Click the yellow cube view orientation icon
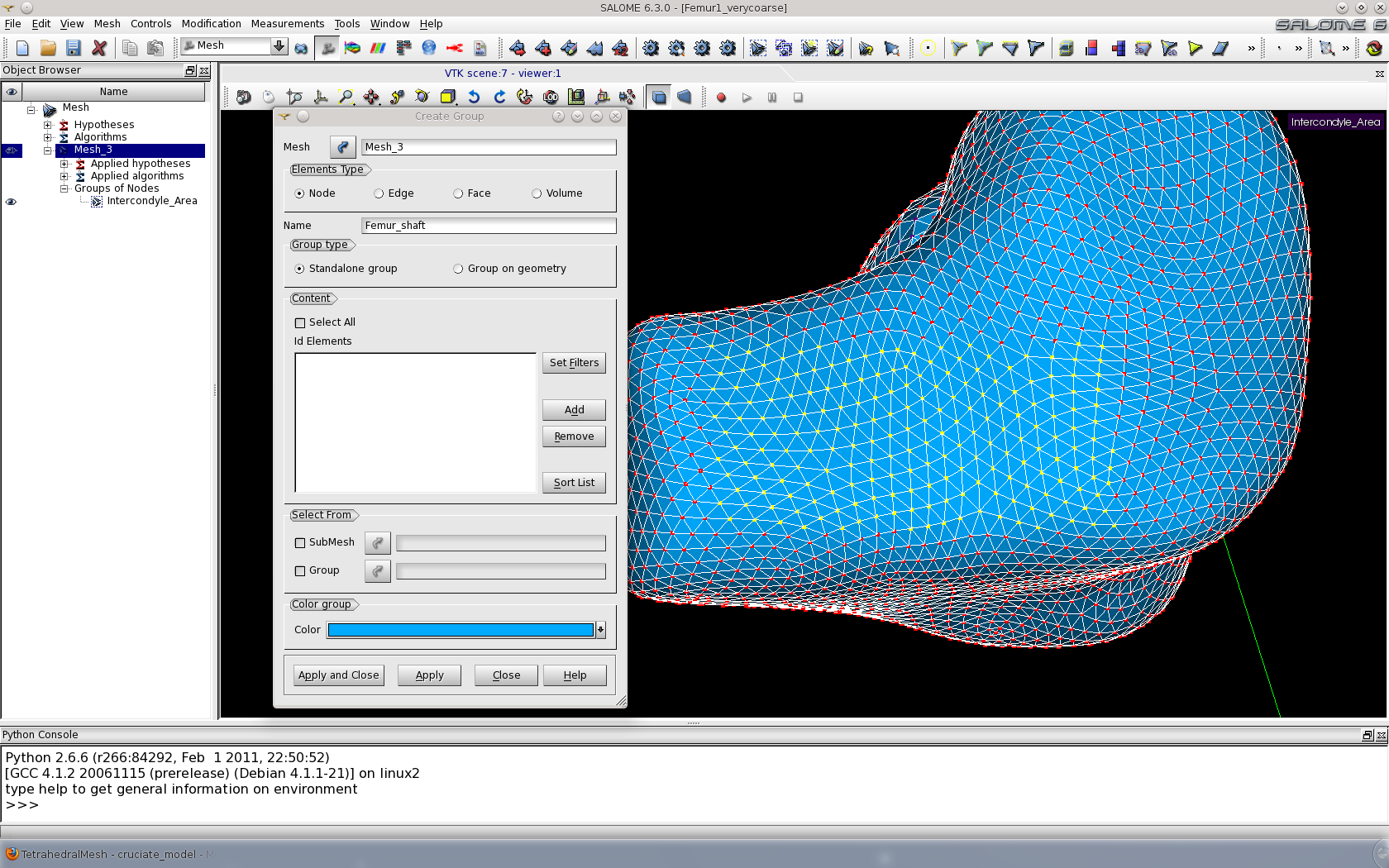 [448, 97]
